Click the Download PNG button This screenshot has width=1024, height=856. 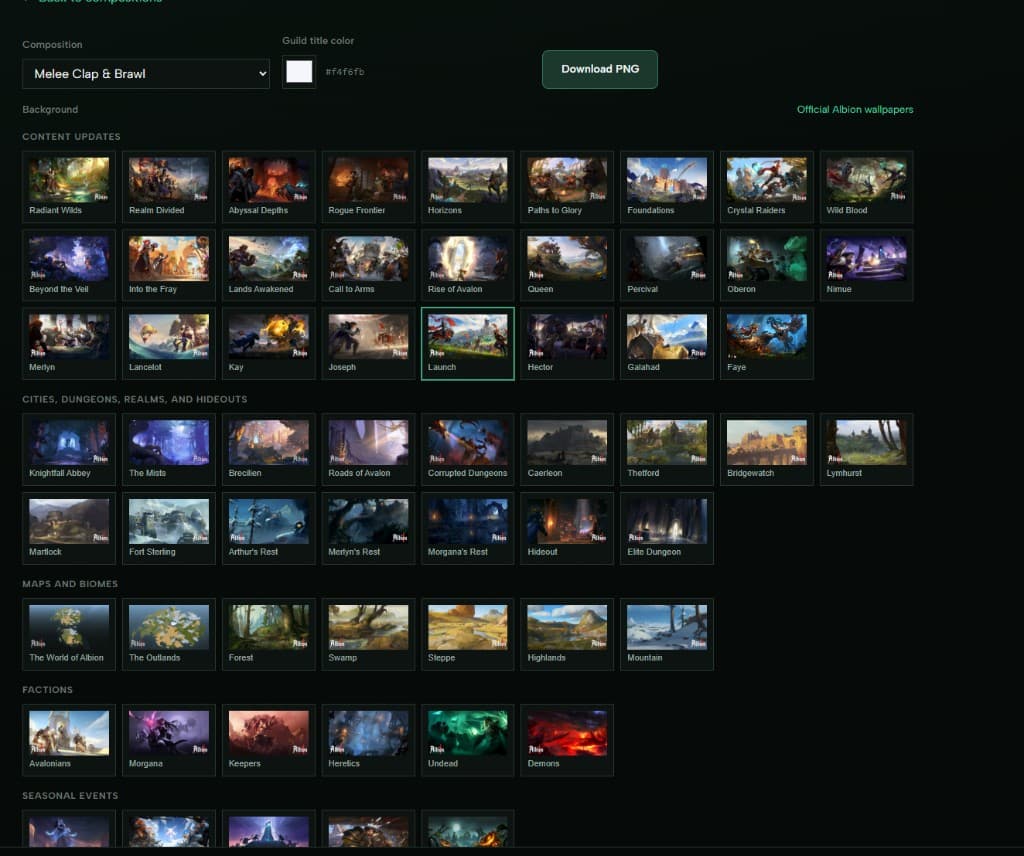[x=600, y=69]
